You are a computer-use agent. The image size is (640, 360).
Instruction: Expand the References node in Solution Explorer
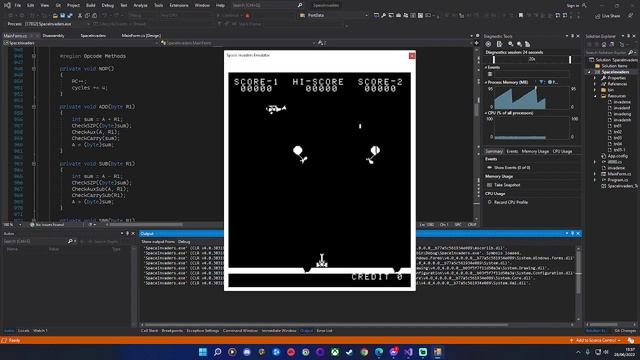(x=595, y=84)
